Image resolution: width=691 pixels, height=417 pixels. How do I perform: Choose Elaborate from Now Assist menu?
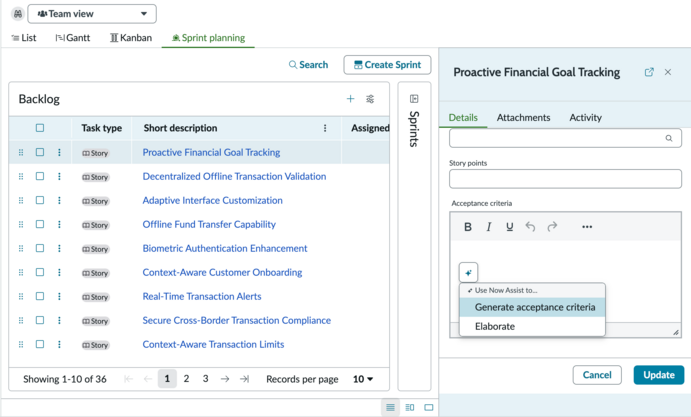pos(532,327)
